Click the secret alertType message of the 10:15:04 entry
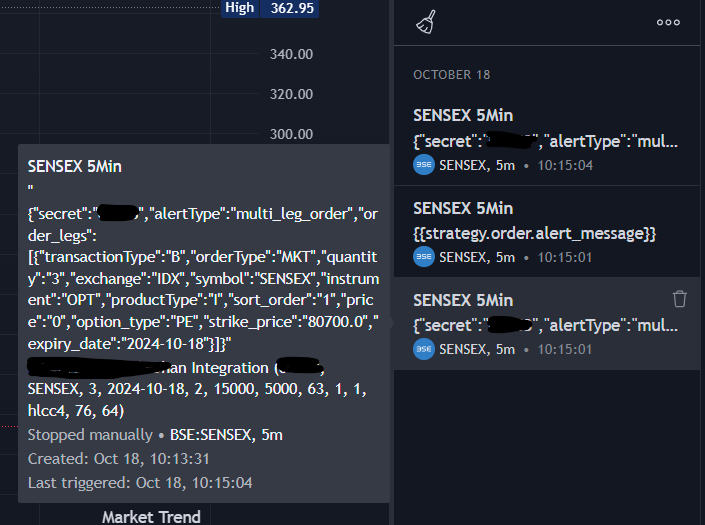705x525 pixels. pyautogui.click(x=545, y=142)
